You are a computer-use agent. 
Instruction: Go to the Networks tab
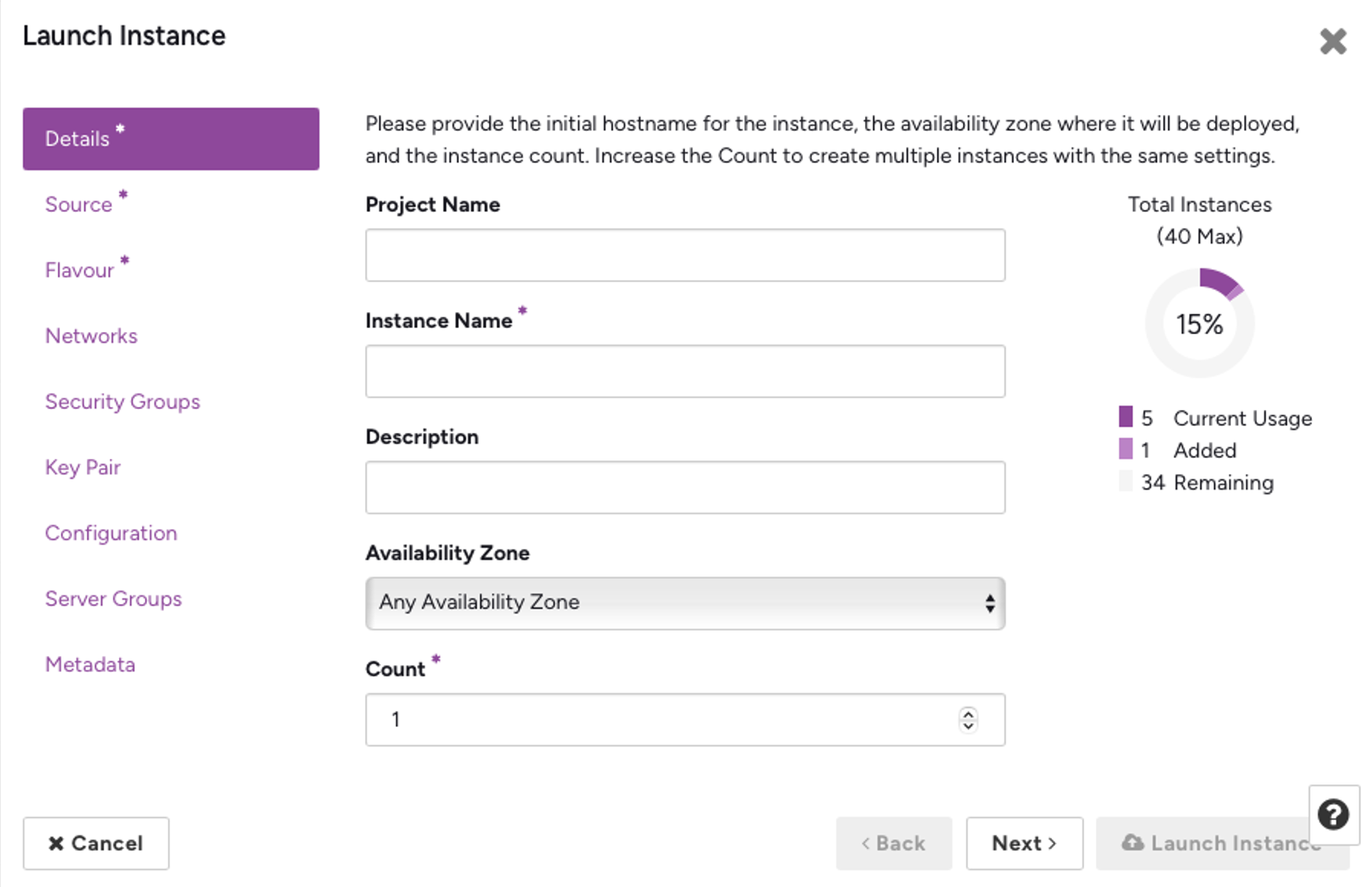click(x=91, y=336)
